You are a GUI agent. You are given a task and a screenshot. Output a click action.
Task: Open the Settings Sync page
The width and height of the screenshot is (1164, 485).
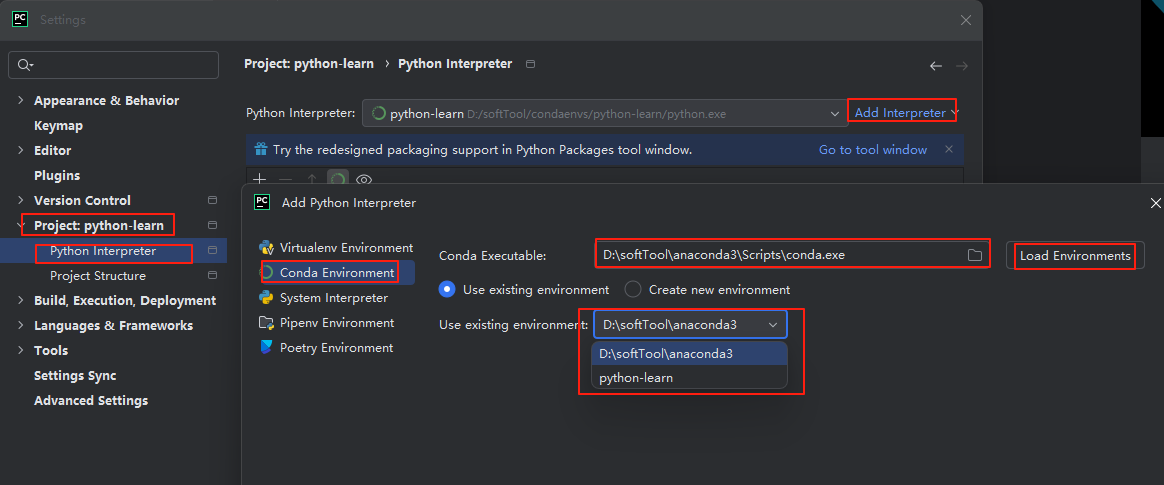tap(75, 376)
